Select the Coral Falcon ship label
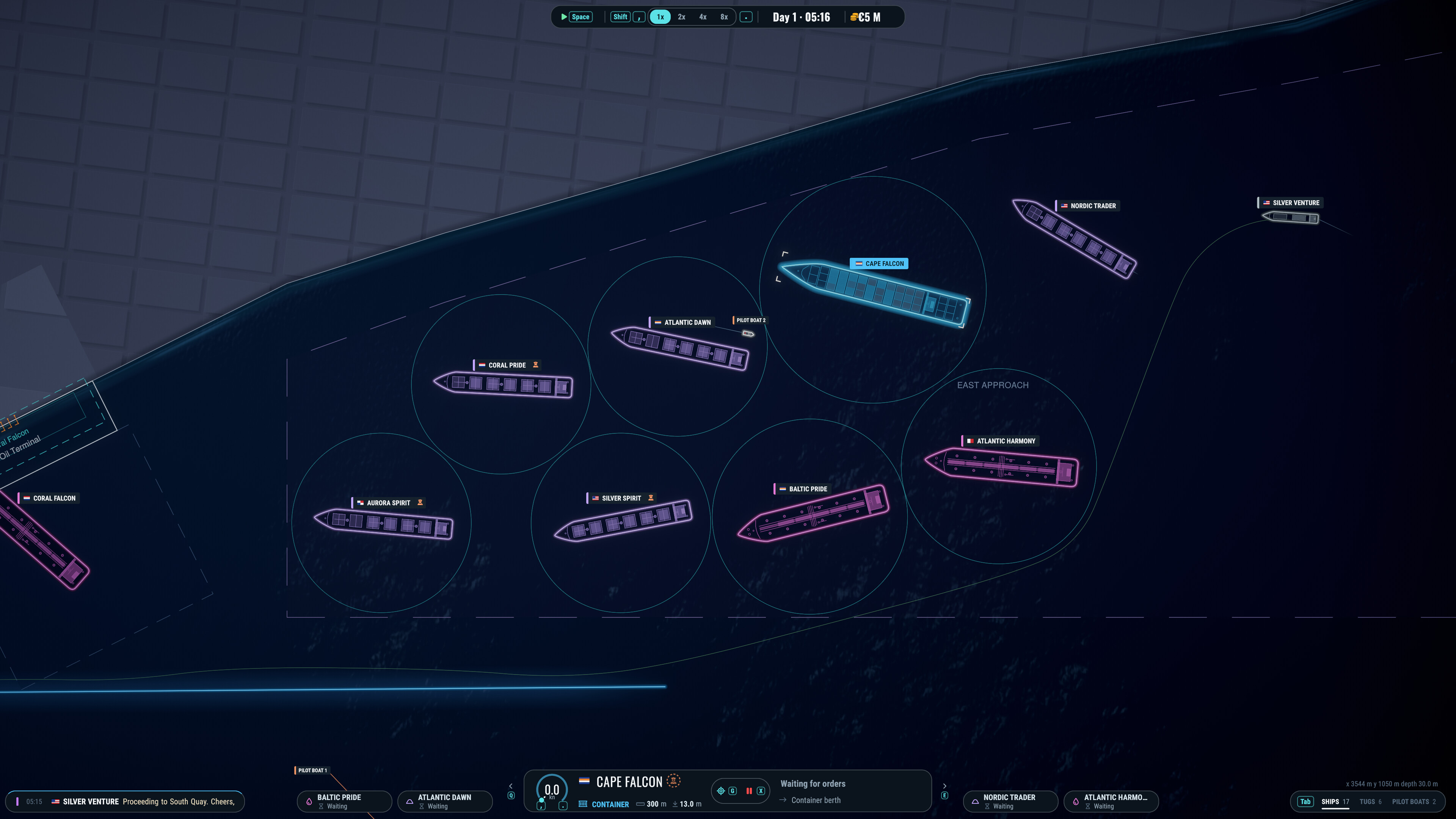1456x819 pixels. click(x=49, y=498)
